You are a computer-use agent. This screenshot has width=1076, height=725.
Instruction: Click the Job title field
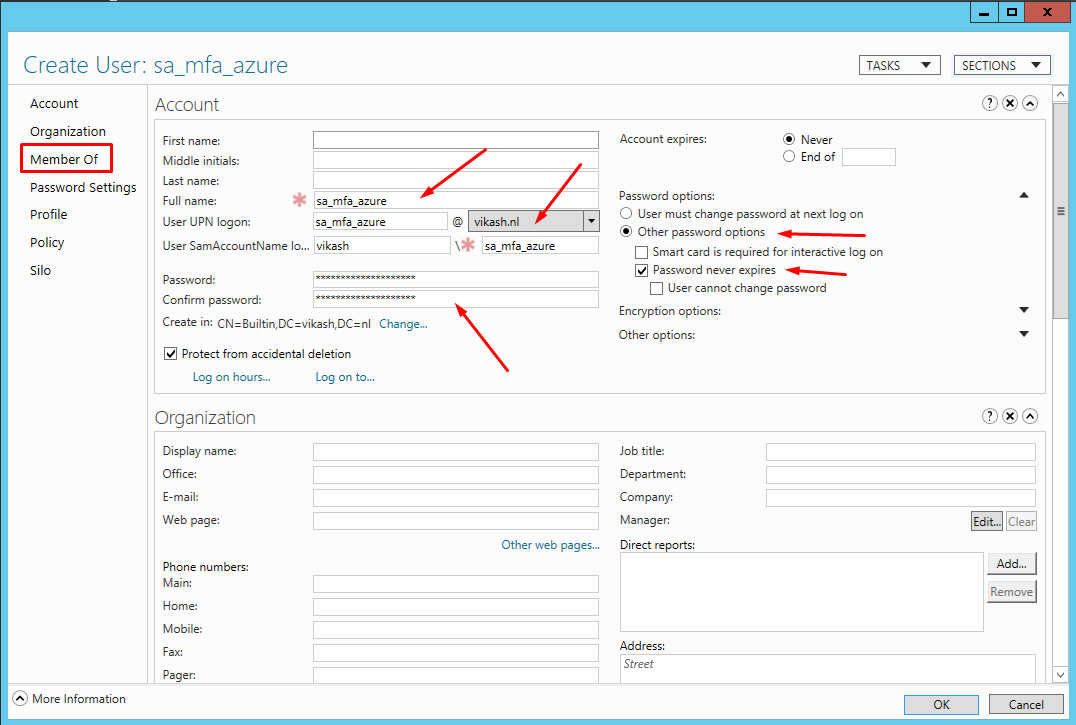[x=900, y=451]
